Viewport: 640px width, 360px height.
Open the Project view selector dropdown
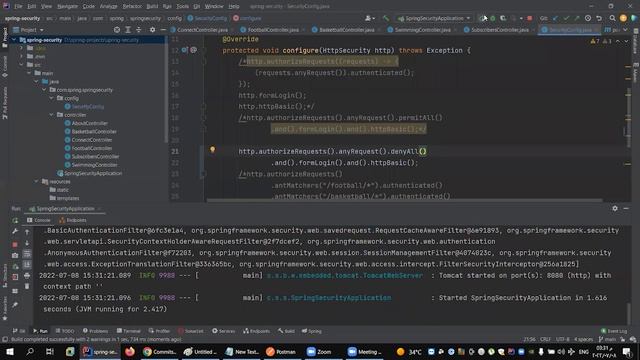click(28, 30)
